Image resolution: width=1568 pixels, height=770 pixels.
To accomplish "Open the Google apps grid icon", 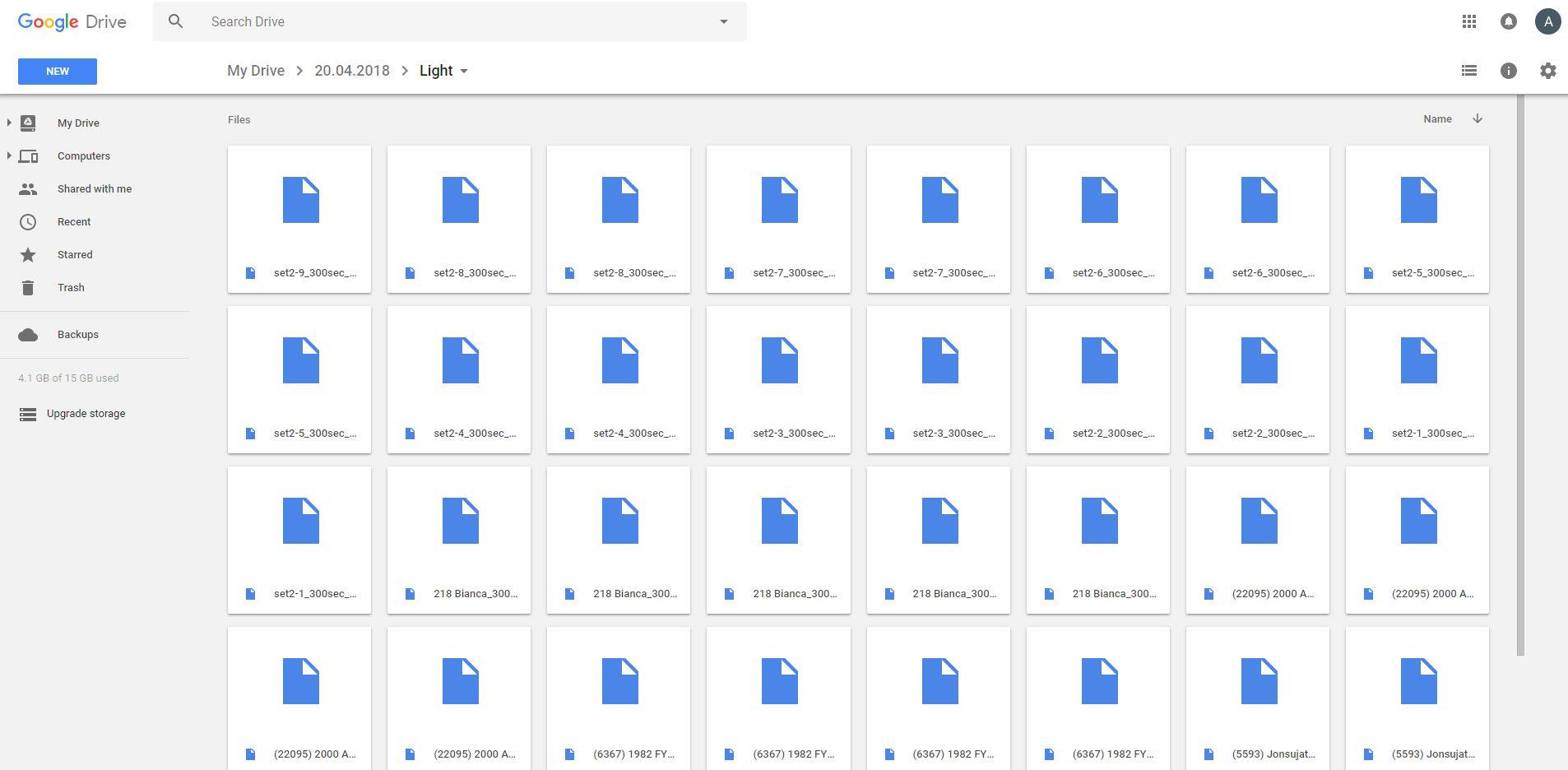I will (x=1468, y=22).
